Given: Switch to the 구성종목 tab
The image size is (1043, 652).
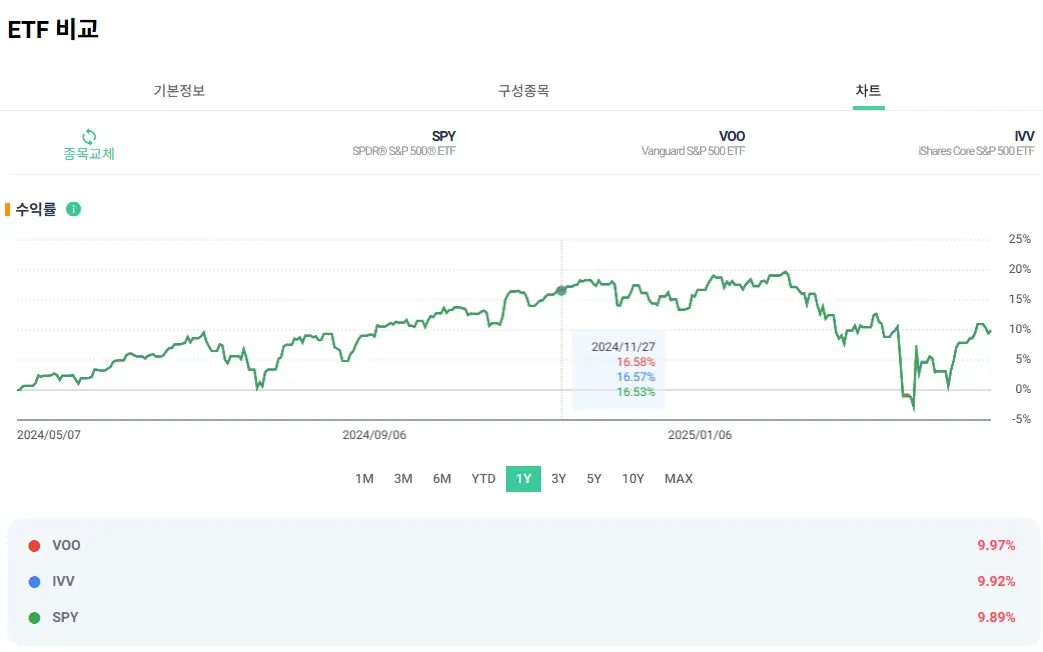Looking at the screenshot, I should click(523, 90).
